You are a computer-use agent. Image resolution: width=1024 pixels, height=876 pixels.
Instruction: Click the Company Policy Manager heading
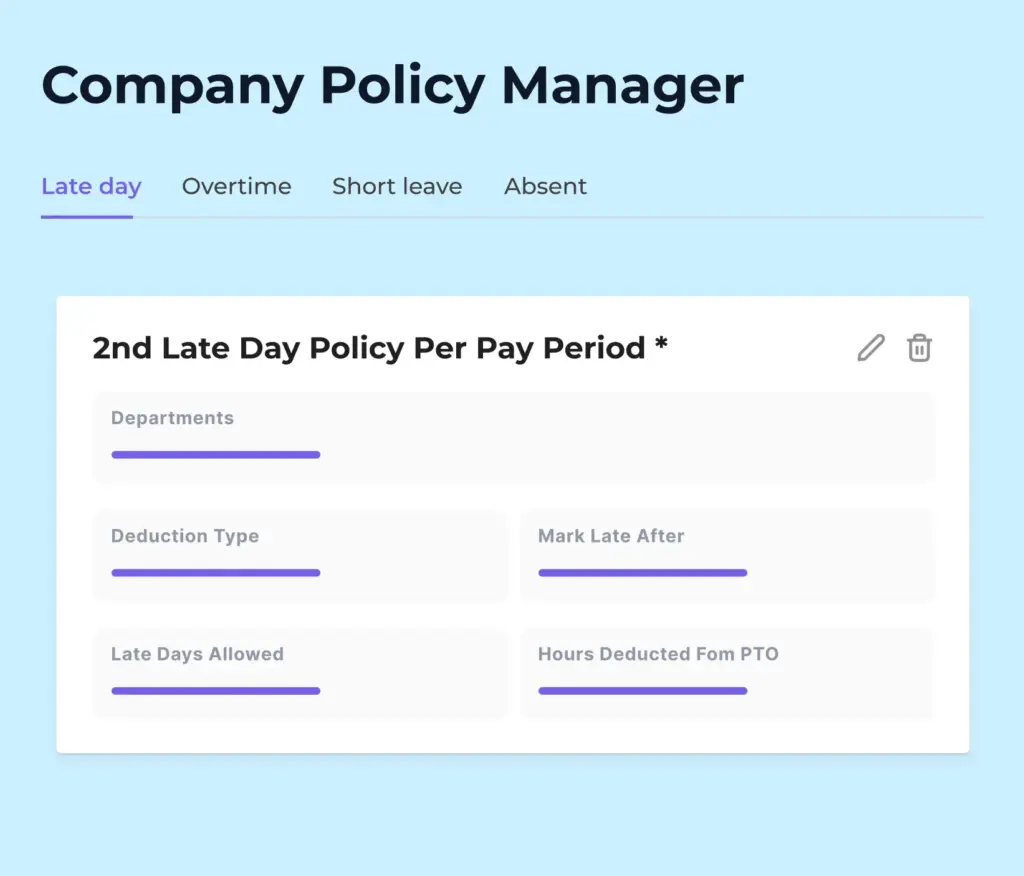[x=392, y=86]
